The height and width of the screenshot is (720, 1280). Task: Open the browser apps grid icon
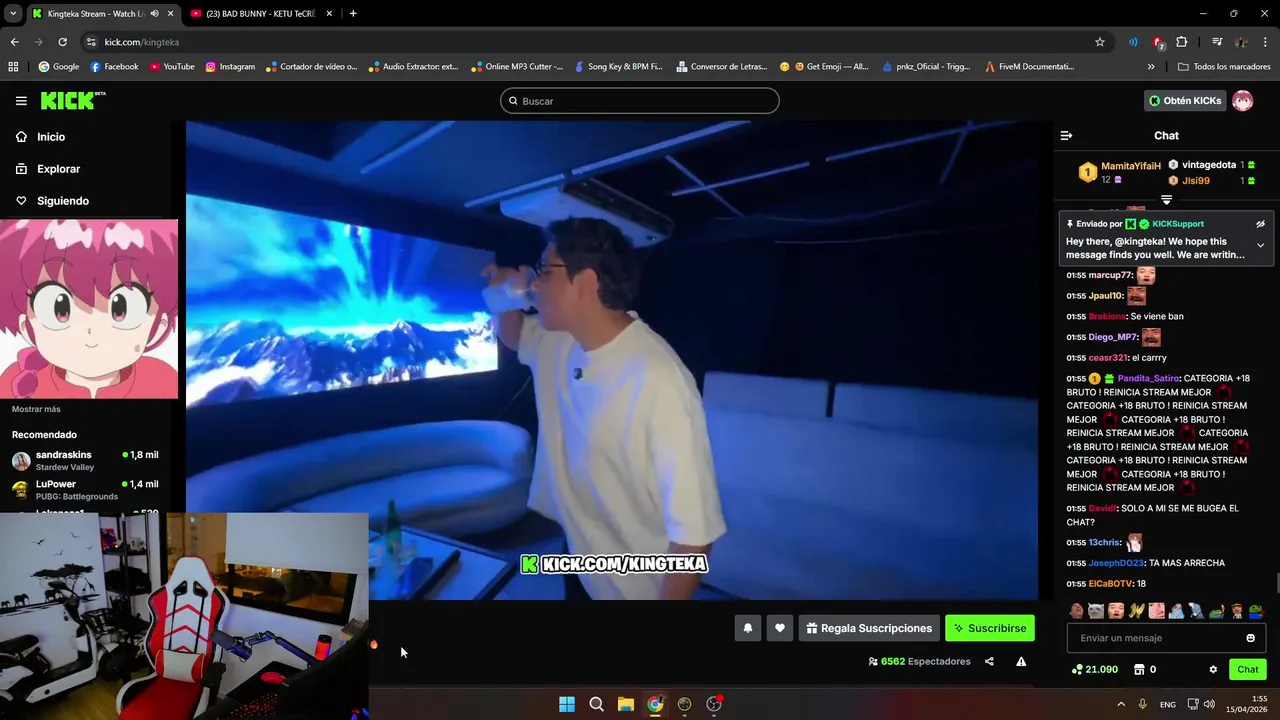click(13, 67)
